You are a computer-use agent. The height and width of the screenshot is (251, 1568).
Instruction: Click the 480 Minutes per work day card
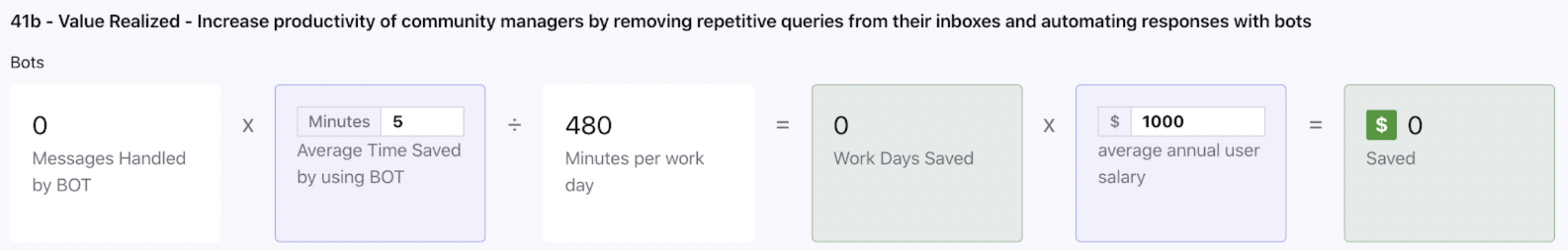(648, 163)
